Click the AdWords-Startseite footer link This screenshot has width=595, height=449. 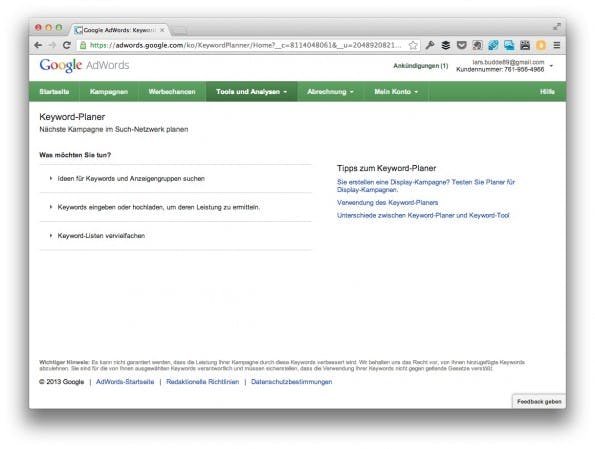[125, 382]
